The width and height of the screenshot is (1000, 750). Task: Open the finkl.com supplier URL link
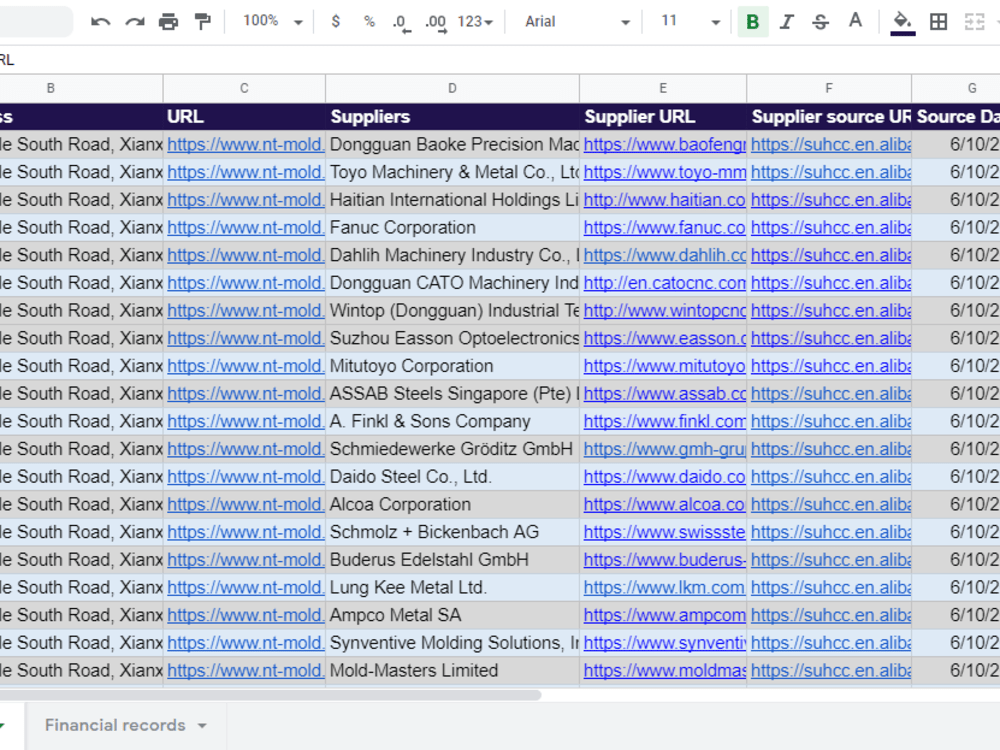664,422
